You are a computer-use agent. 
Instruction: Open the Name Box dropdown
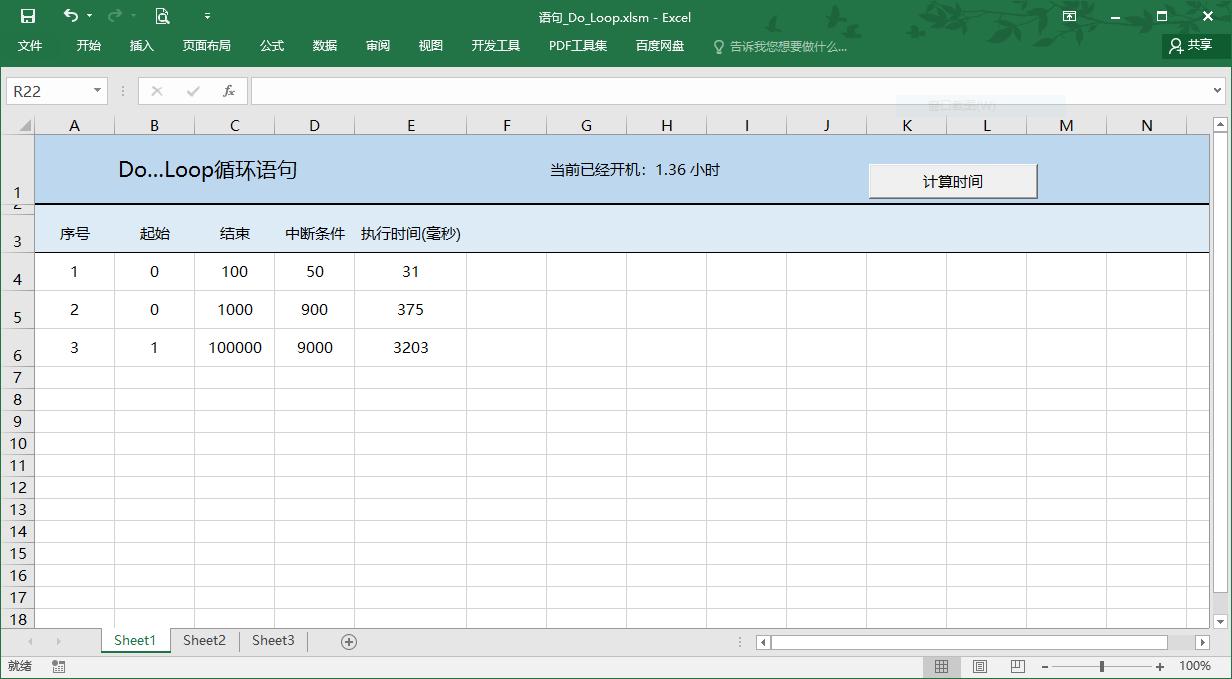(x=95, y=90)
